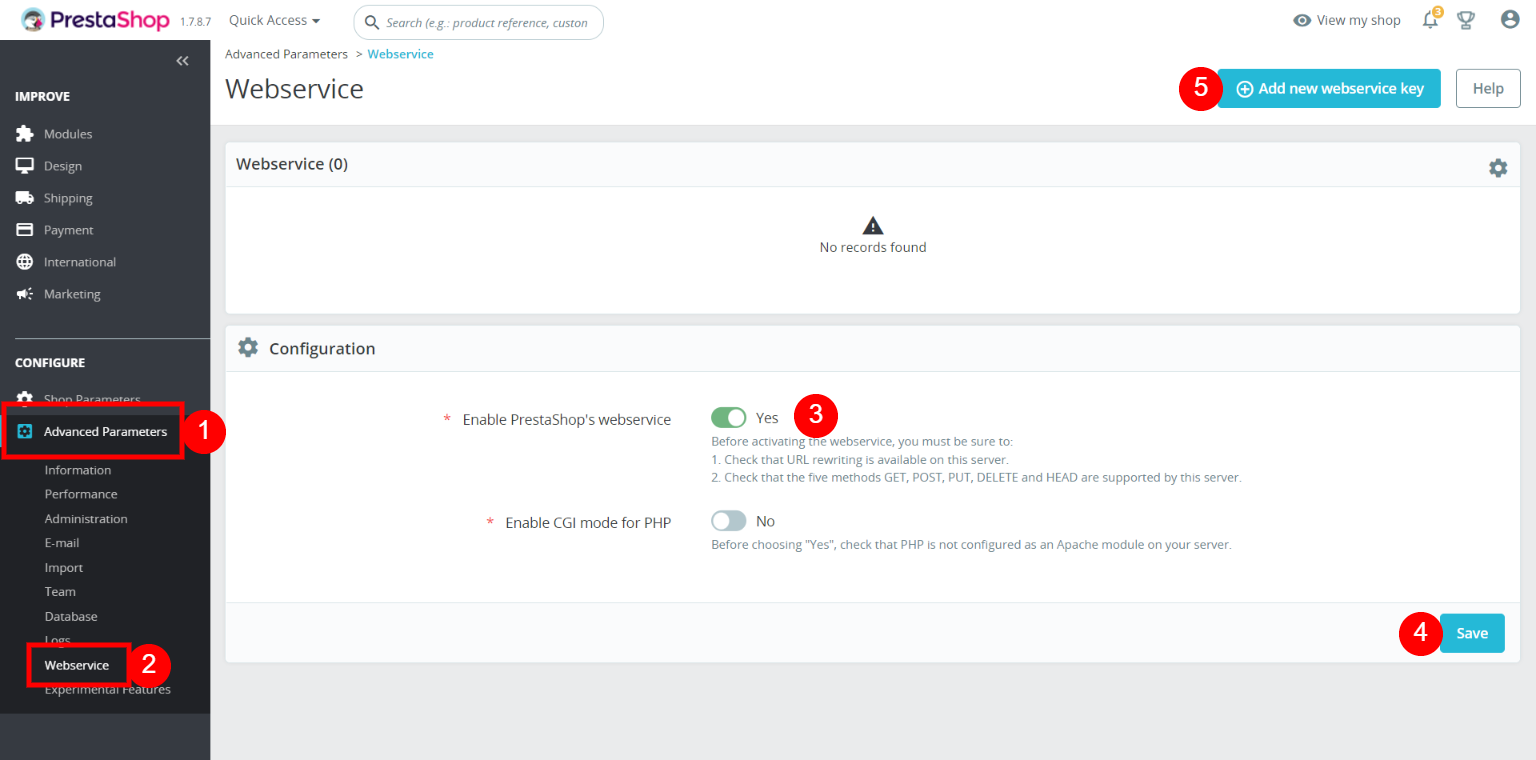This screenshot has width=1536, height=760.
Task: Click the View my shop link
Action: click(x=1347, y=21)
